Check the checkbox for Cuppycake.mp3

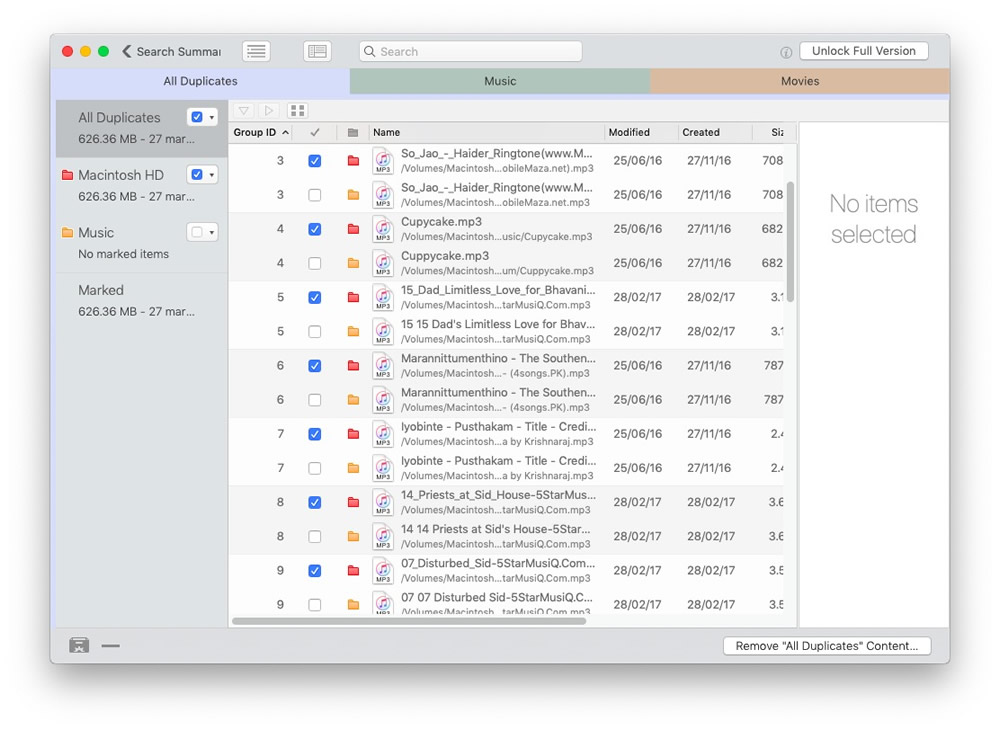pos(315,263)
